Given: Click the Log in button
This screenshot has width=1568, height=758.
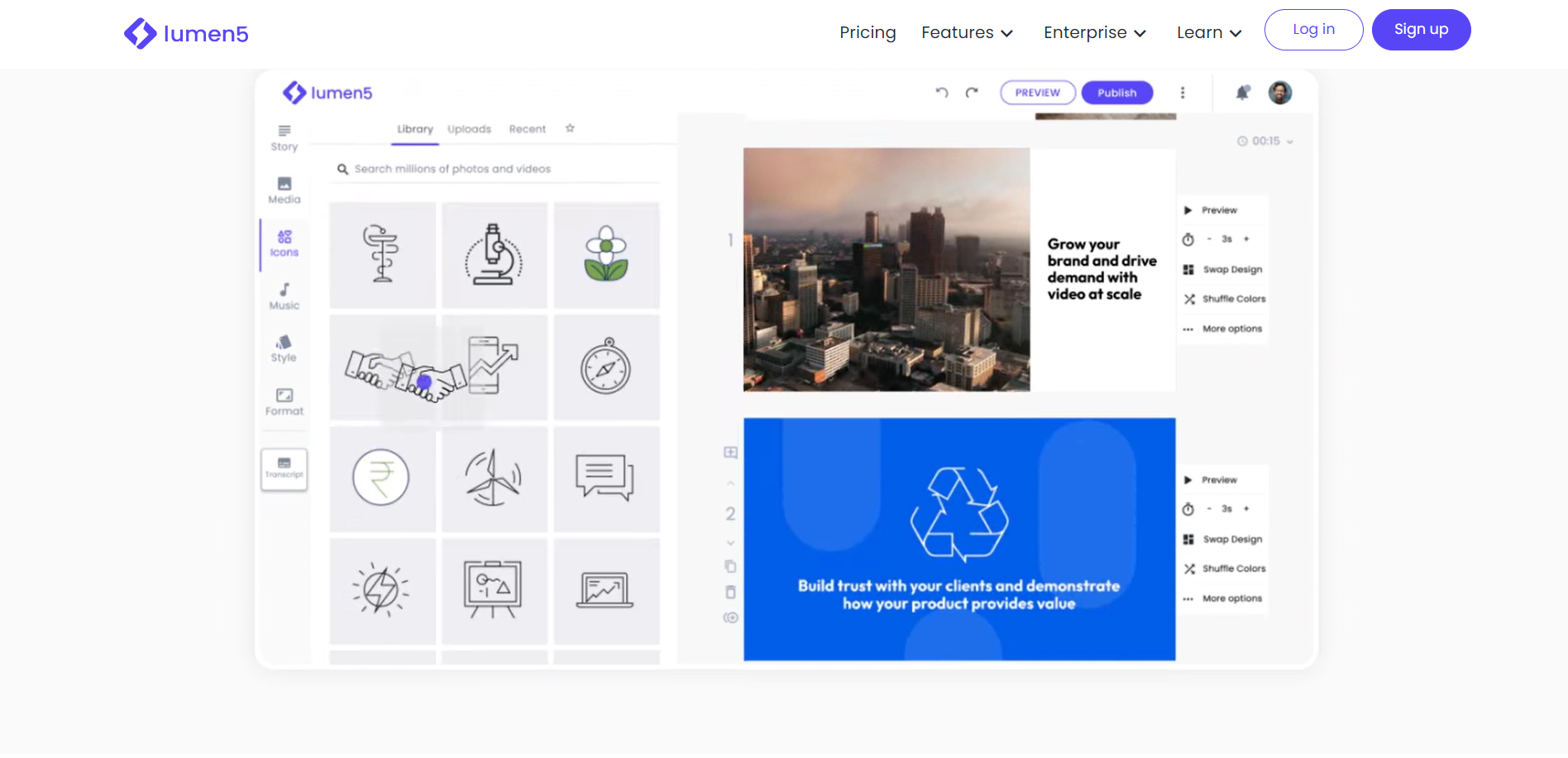Looking at the screenshot, I should [x=1313, y=30].
